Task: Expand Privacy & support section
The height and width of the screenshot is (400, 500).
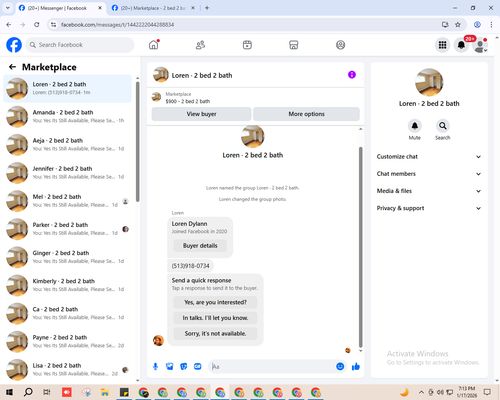Action: [429, 208]
